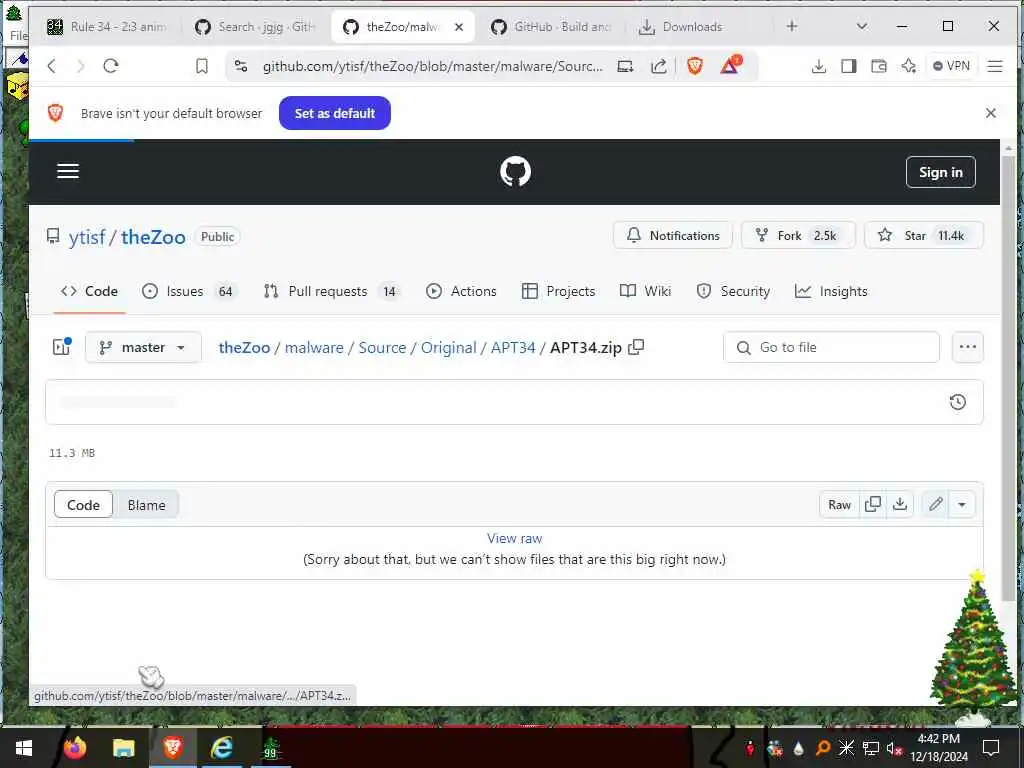View file history clock icon
Screen dimensions: 1024x768
957,402
